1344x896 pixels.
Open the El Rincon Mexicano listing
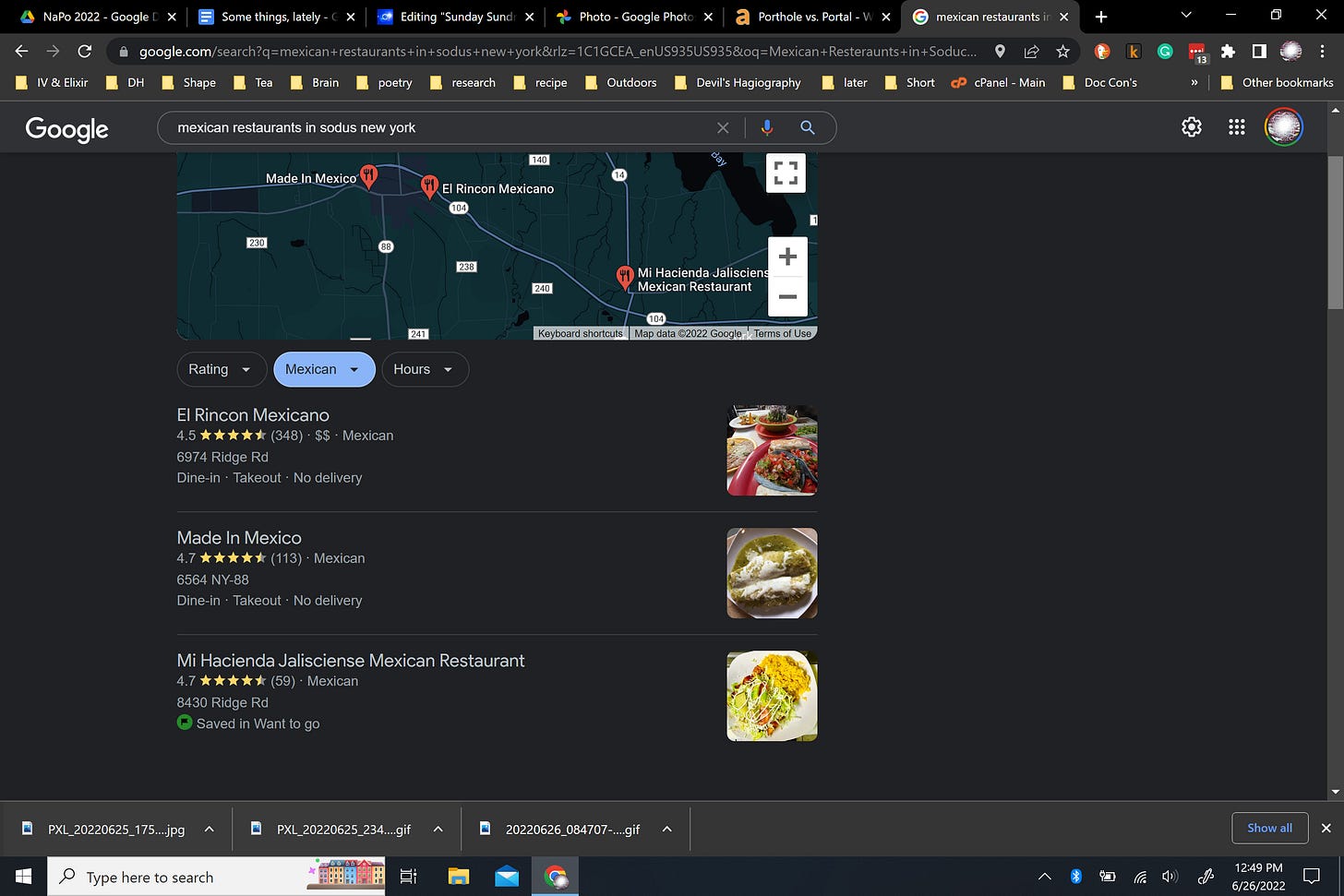pos(253,415)
